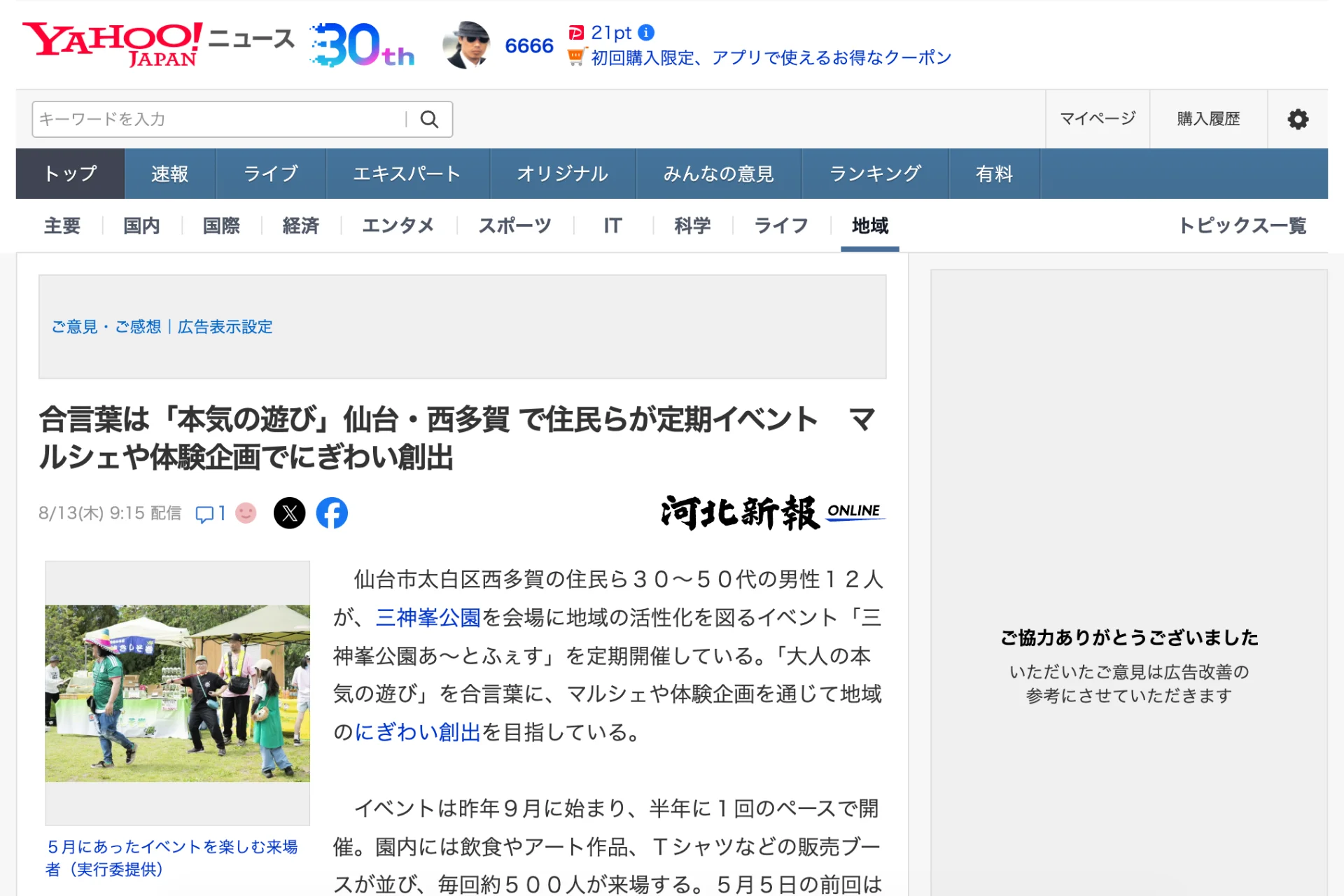The width and height of the screenshot is (1344, 896).
Task: Click the pink smiley reaction icon
Action: pos(246,513)
